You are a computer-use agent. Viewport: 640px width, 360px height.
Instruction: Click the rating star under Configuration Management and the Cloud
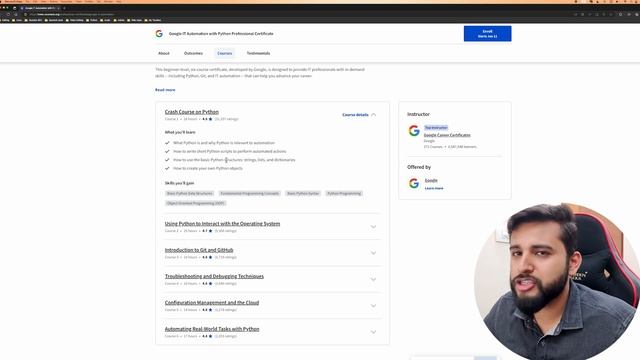coord(211,310)
